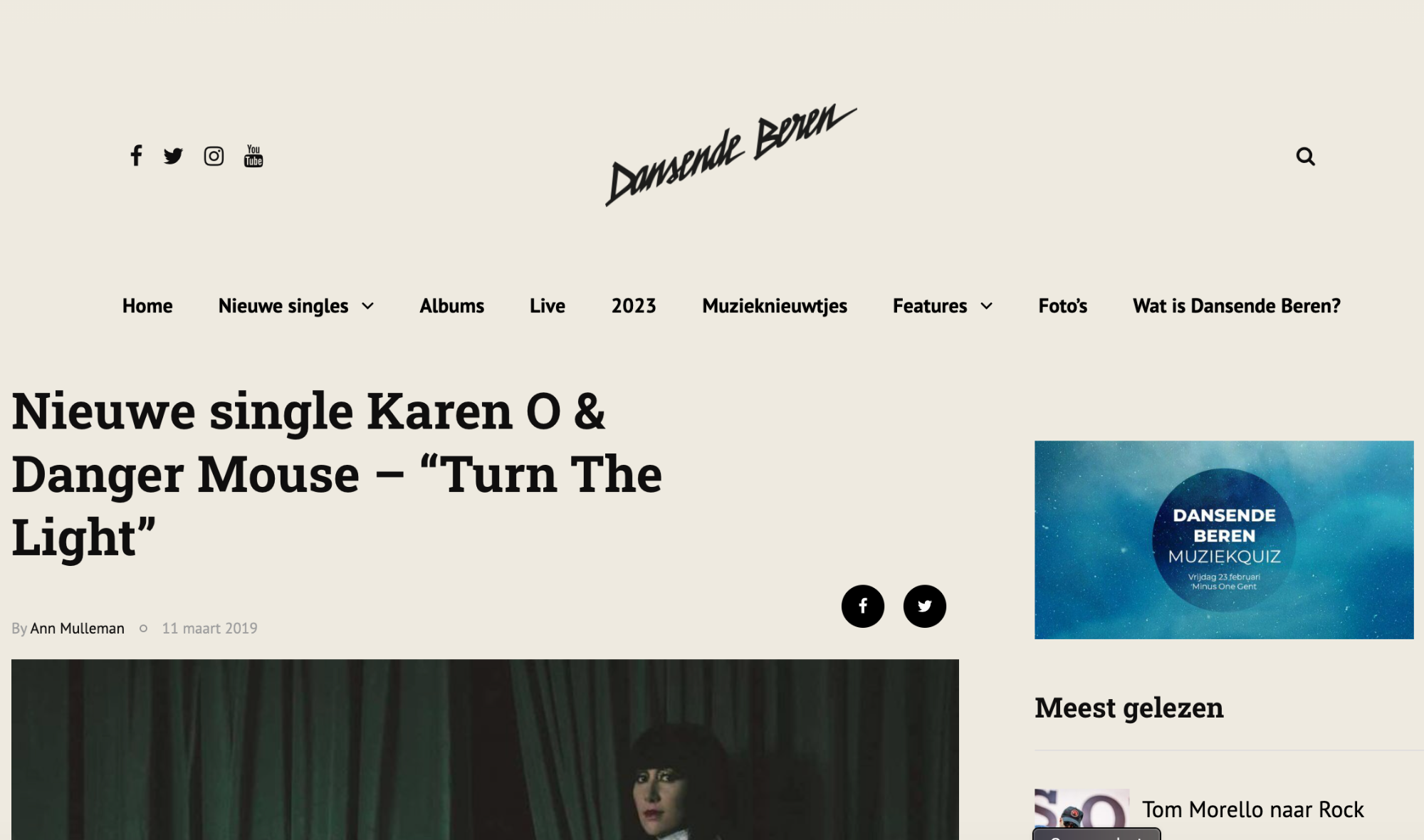Select the Live menu item

click(x=548, y=306)
